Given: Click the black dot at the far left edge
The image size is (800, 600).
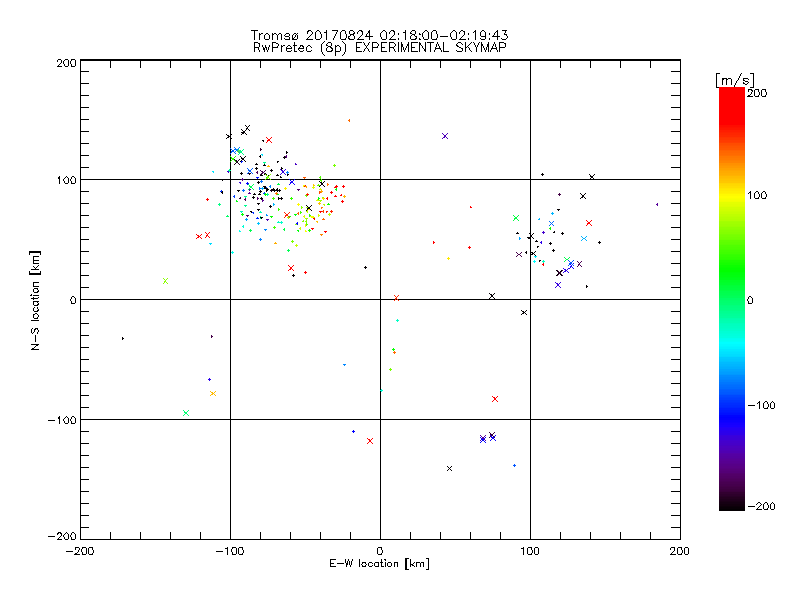Looking at the screenshot, I should 123,338.
